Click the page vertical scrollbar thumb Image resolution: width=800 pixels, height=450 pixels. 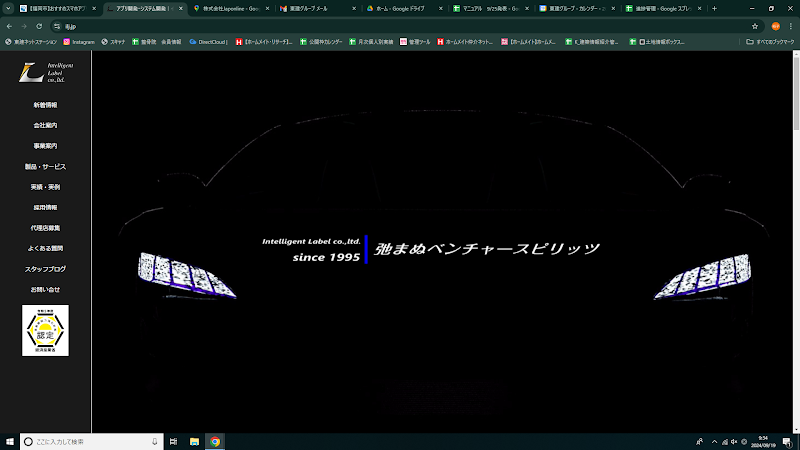pos(796,95)
